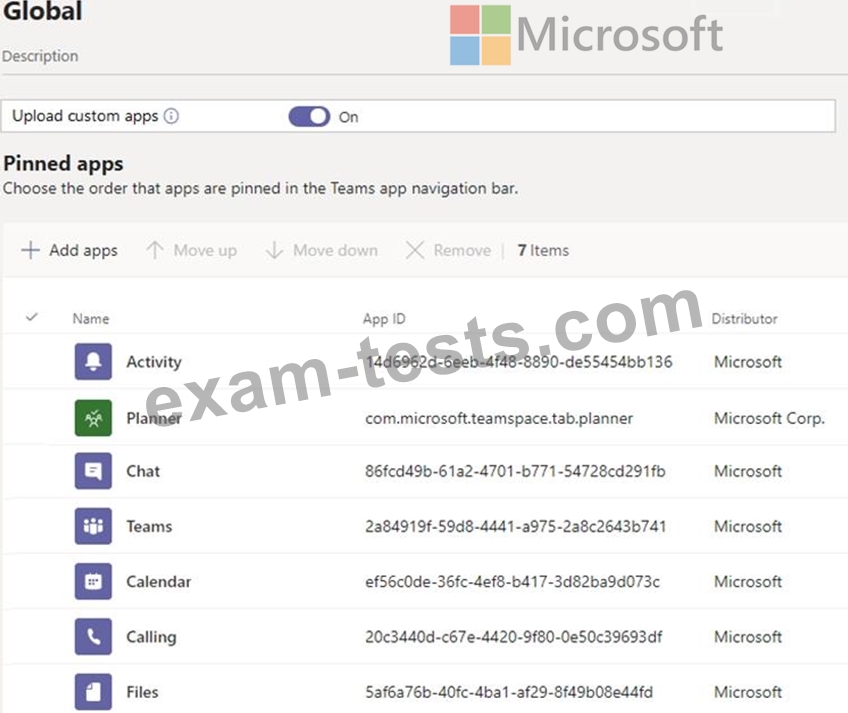
Task: Click the Remove X icon
Action: coord(415,250)
